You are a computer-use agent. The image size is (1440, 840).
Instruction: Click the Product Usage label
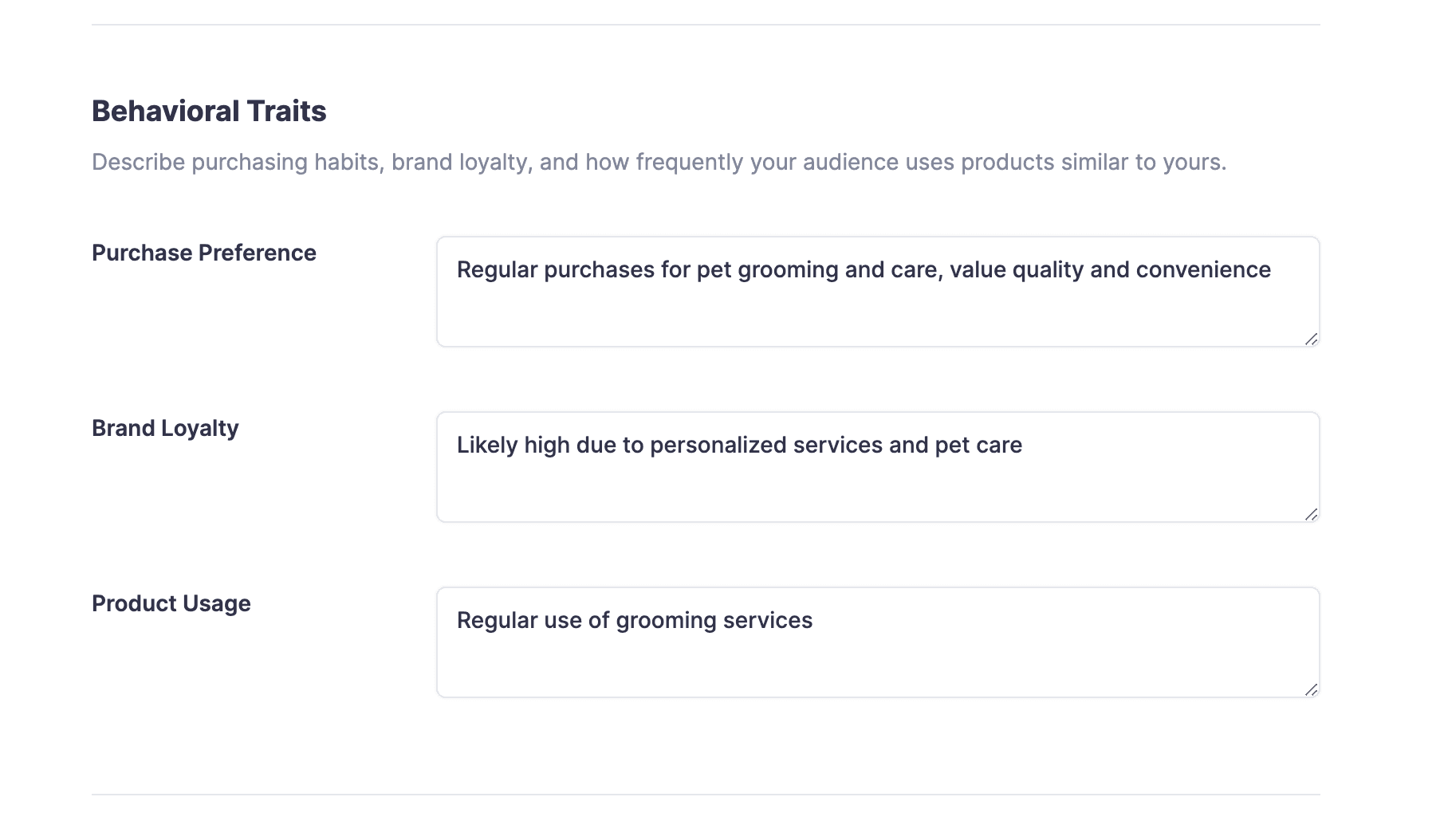click(171, 603)
